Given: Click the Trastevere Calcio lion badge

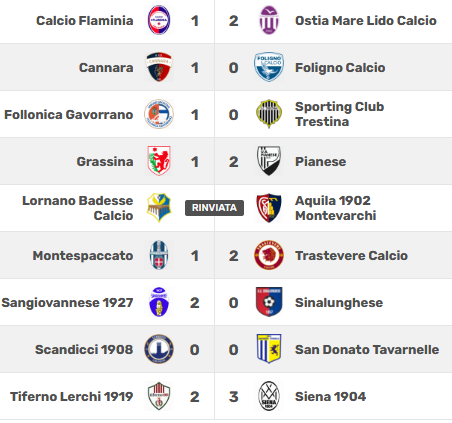Looking at the screenshot, I should pyautogui.click(x=269, y=255).
